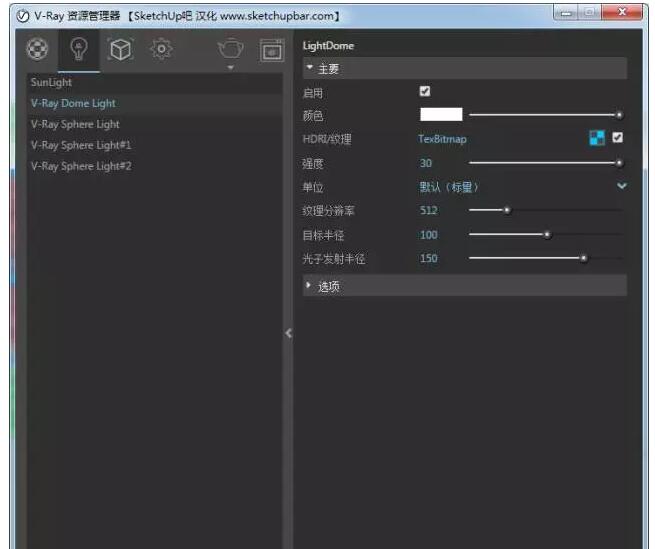Click the 目标半径 value 100

[429, 235]
